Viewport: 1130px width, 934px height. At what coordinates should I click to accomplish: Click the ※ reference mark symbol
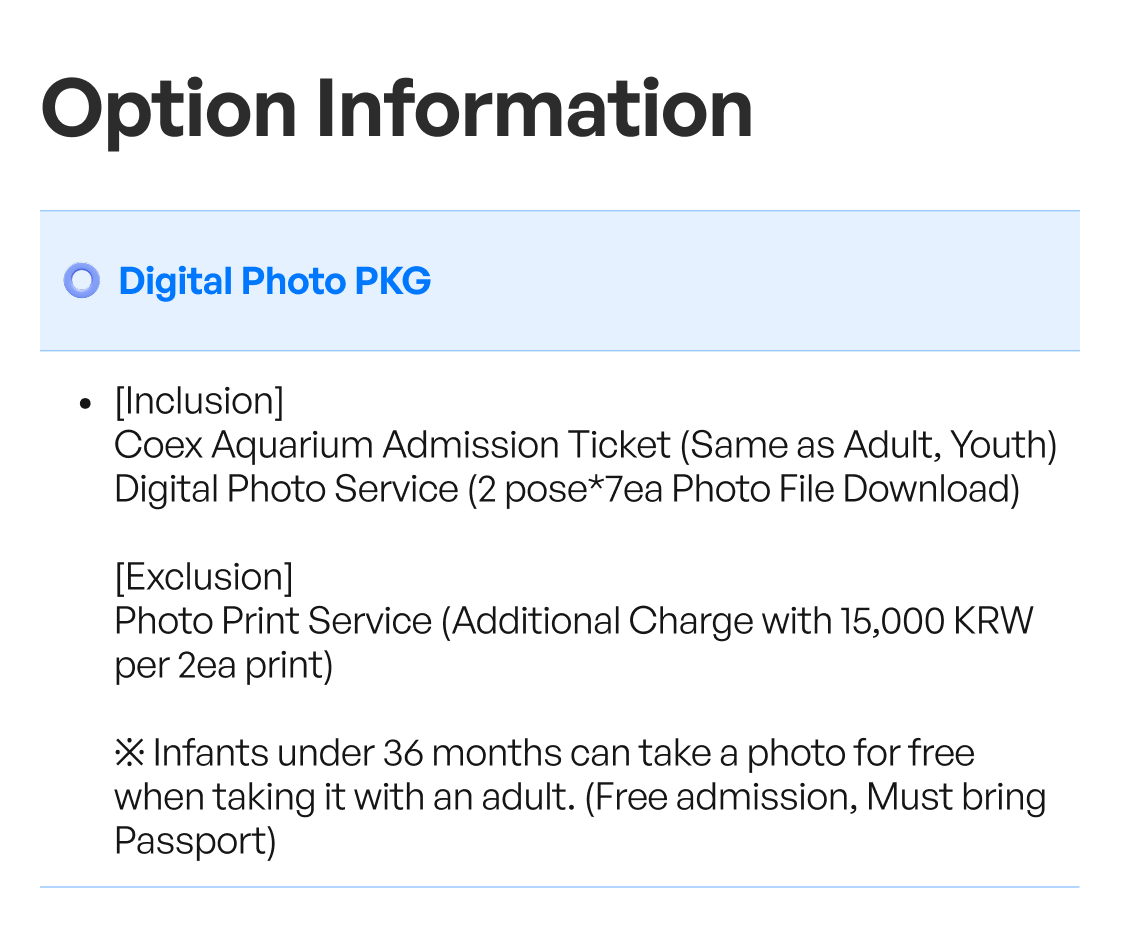tap(130, 753)
